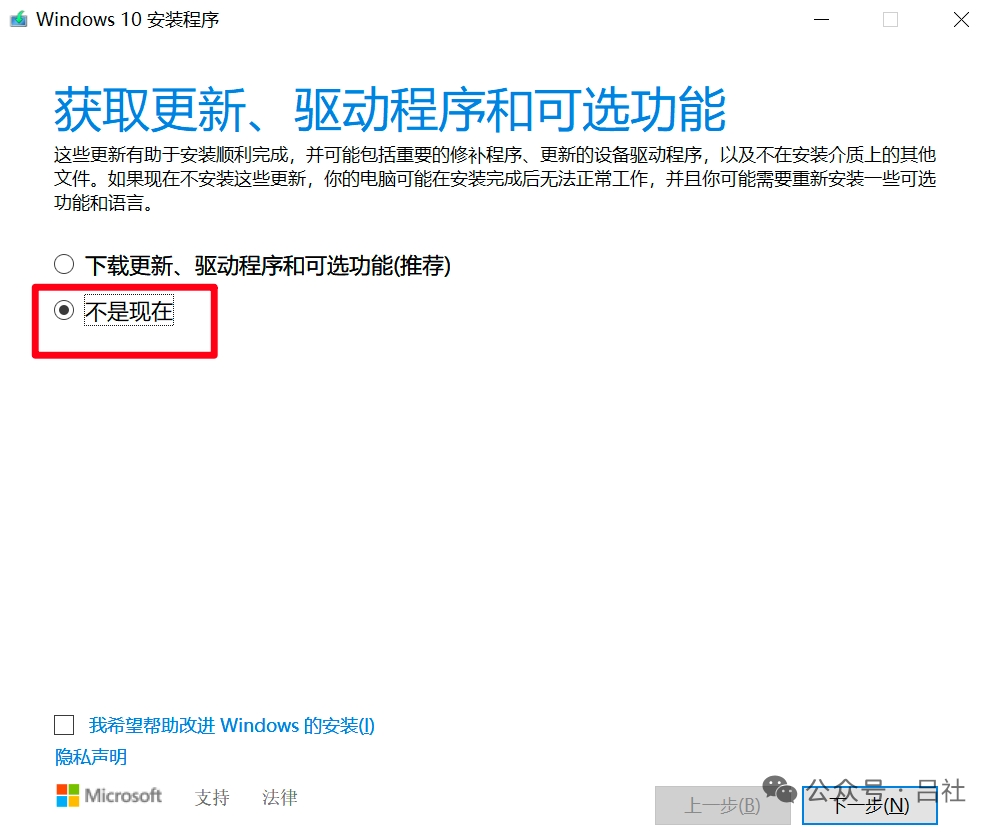Close the Windows 10 setup window
The width and height of the screenshot is (996, 835).
point(961,20)
